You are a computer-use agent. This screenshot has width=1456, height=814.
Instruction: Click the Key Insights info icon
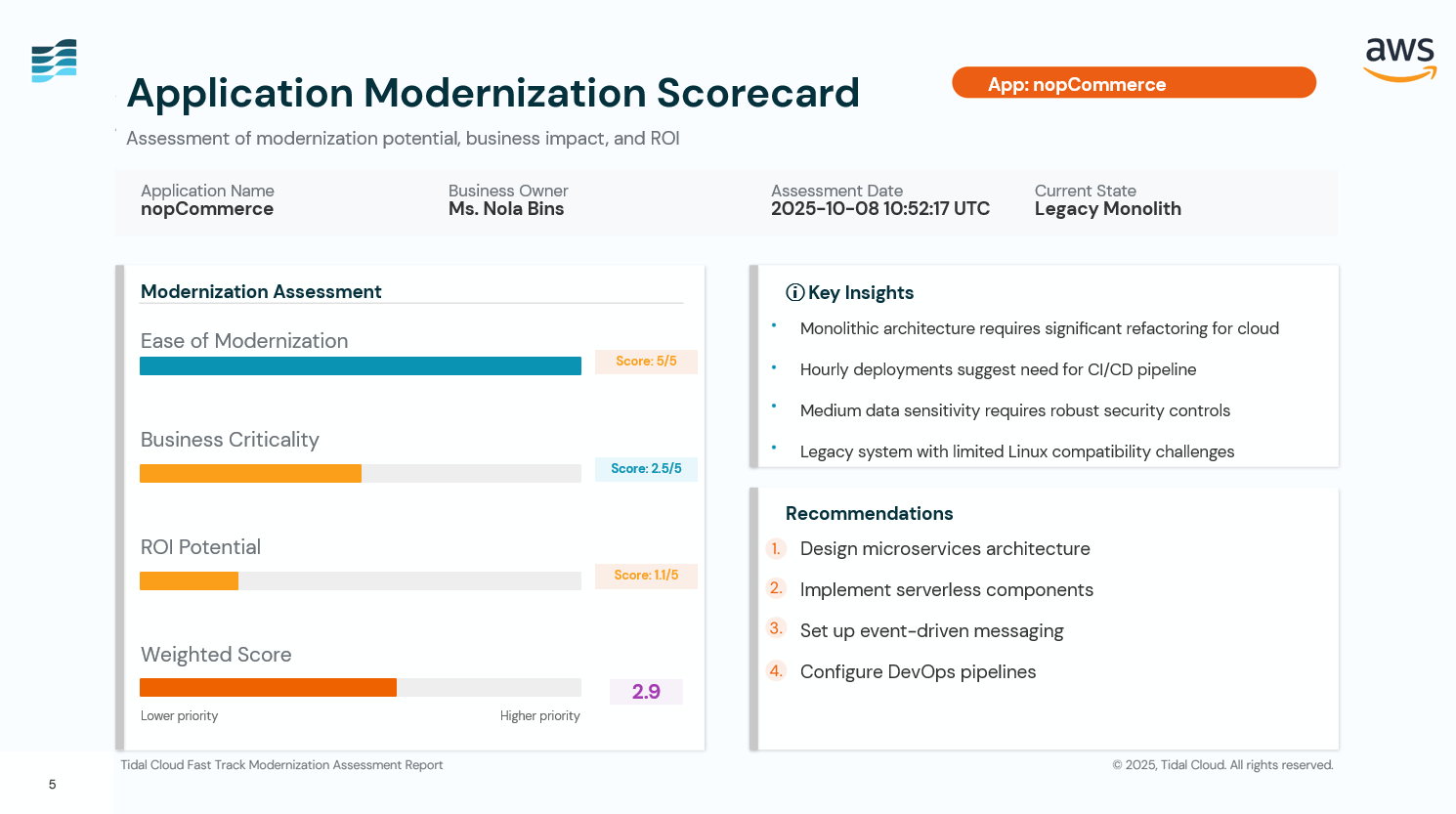(x=794, y=292)
